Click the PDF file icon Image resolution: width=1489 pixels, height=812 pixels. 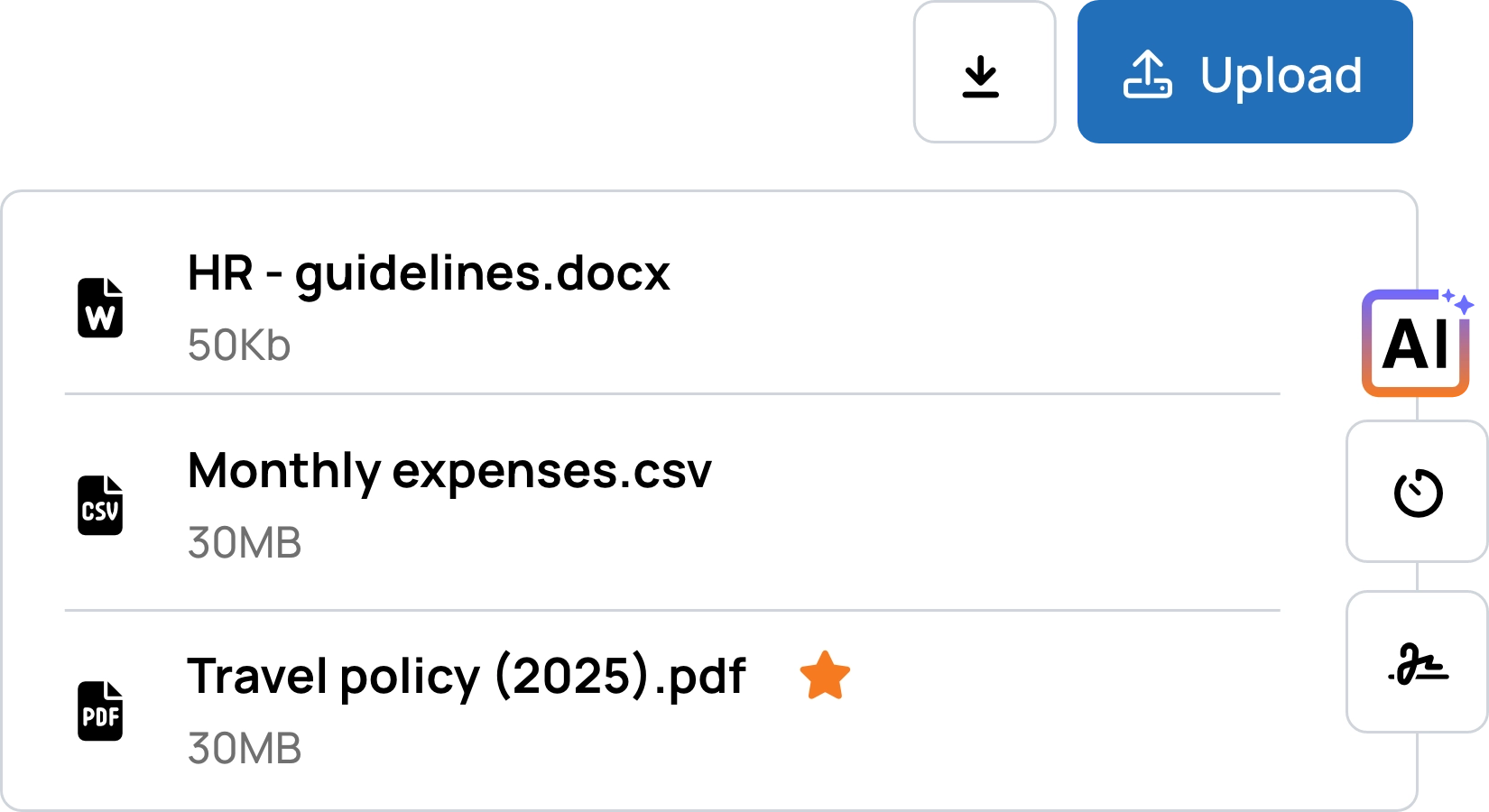point(100,712)
